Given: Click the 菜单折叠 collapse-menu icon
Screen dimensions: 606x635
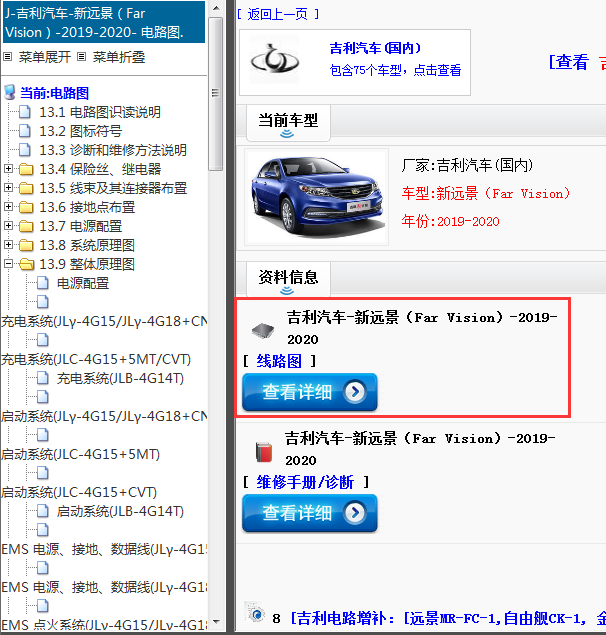Looking at the screenshot, I should (x=81, y=57).
